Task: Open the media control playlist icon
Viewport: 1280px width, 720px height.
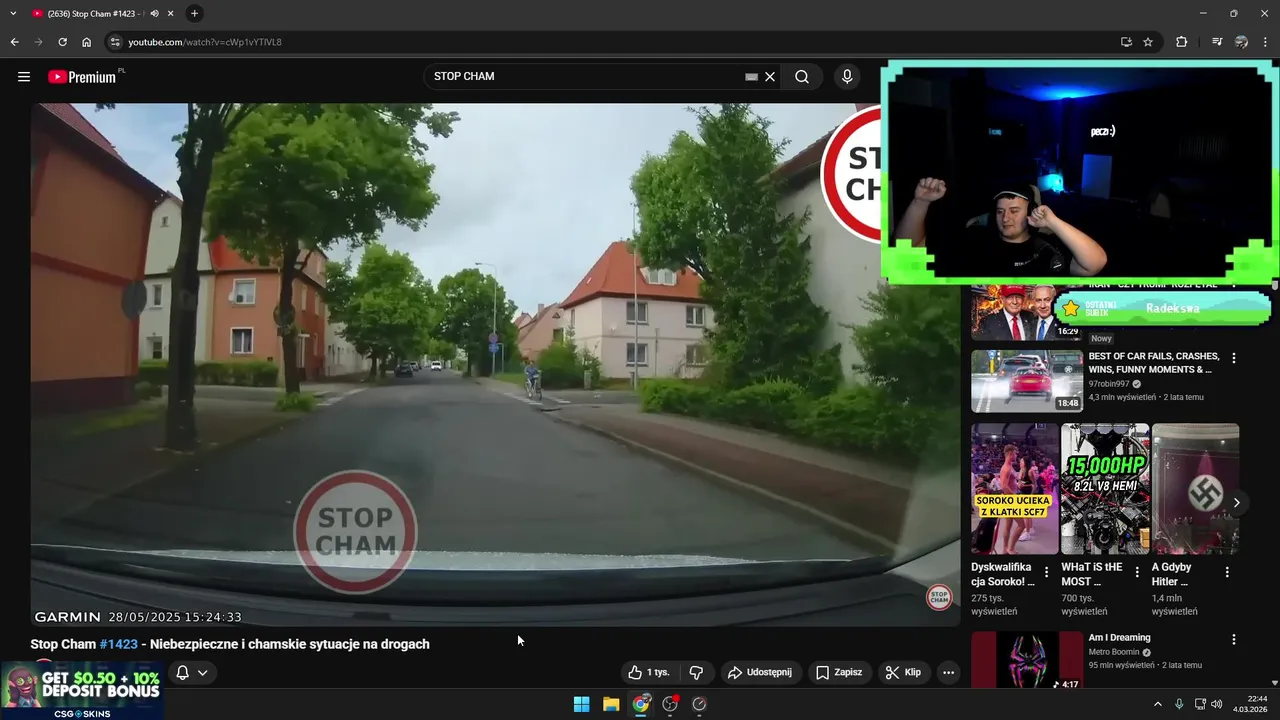Action: click(1216, 42)
